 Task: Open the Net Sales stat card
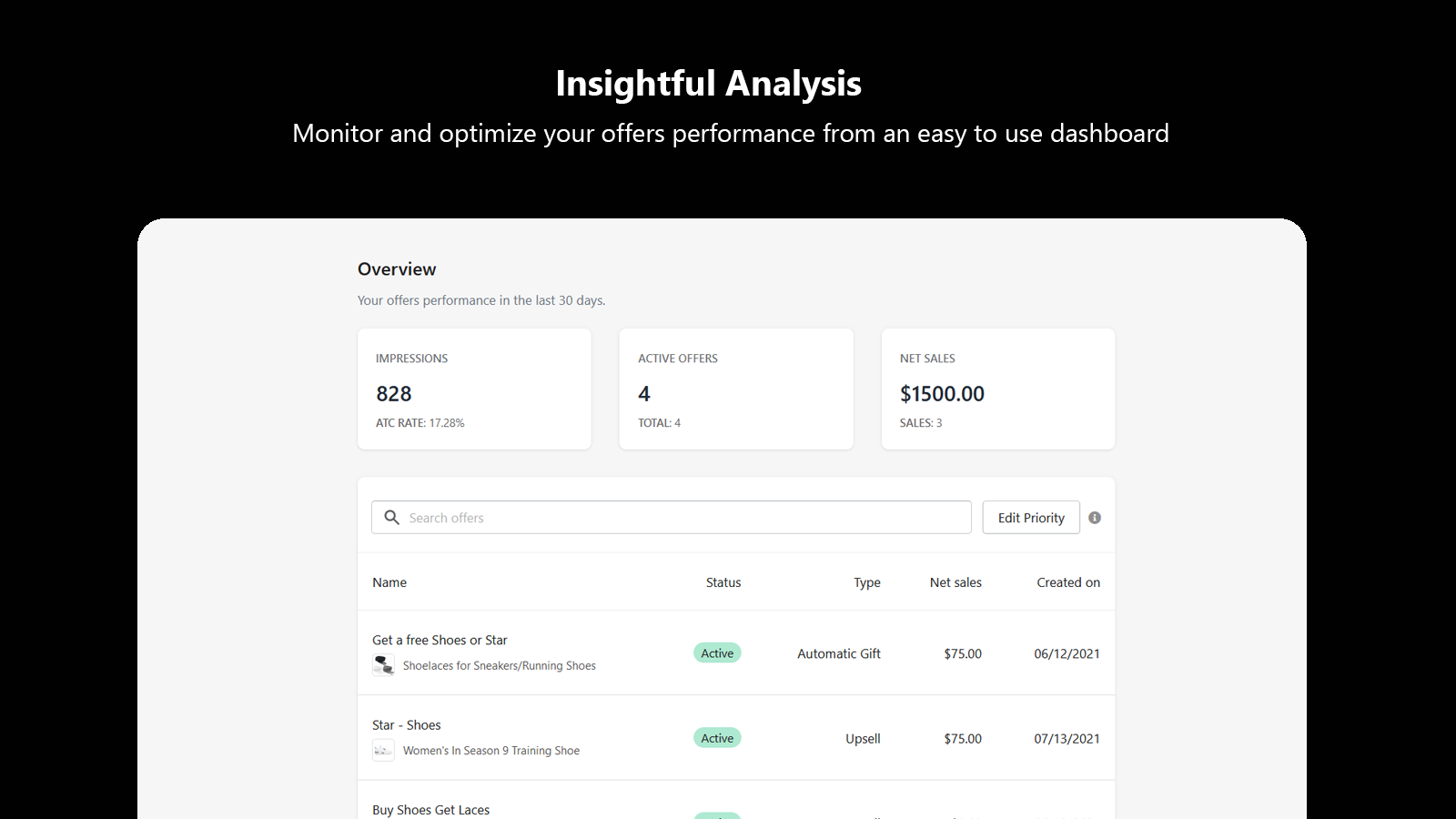point(997,389)
